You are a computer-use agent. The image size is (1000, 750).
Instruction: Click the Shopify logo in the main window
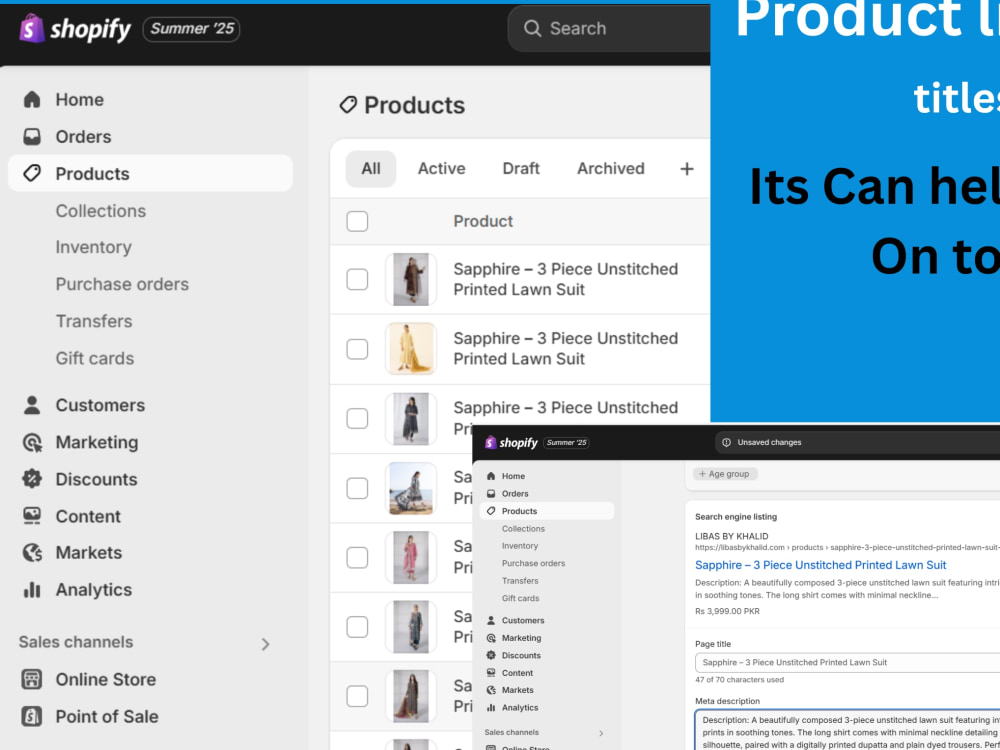pos(75,29)
